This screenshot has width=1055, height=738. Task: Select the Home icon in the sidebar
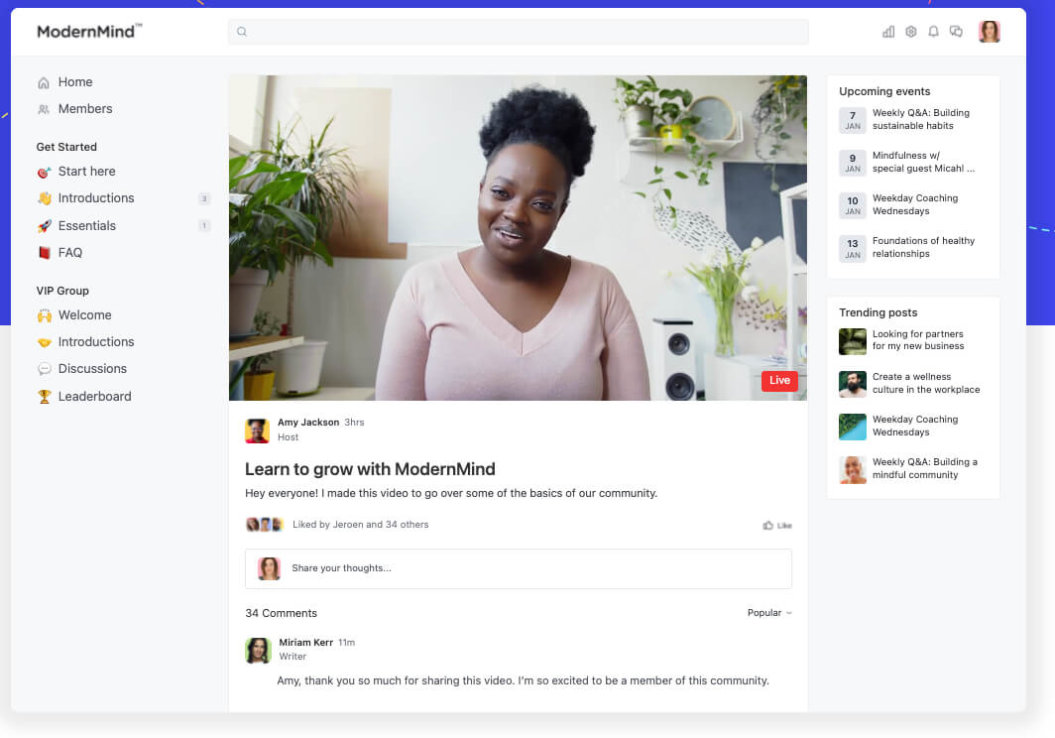pyautogui.click(x=45, y=82)
